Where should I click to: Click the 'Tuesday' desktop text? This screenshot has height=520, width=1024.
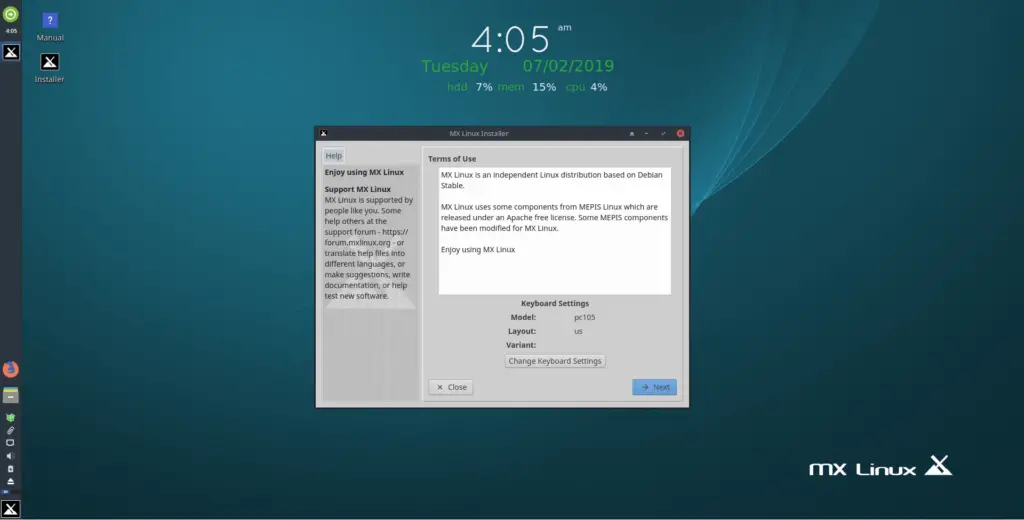coord(455,67)
